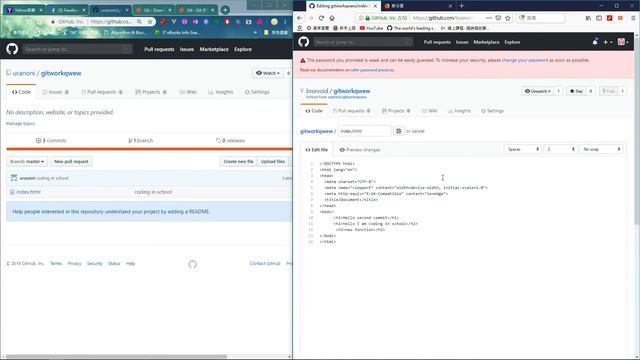
Task: Click the YouTube bookmark in right browser
Action: (371, 28)
